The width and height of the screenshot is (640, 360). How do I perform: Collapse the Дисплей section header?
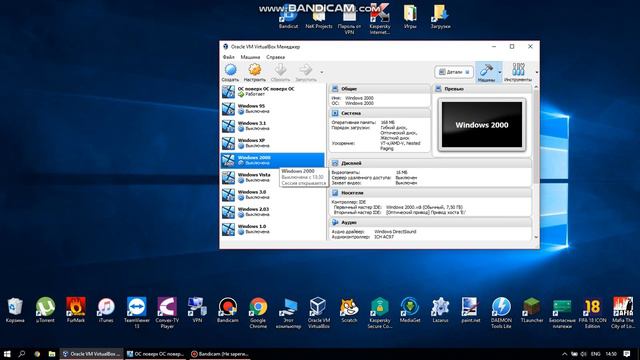click(x=430, y=163)
